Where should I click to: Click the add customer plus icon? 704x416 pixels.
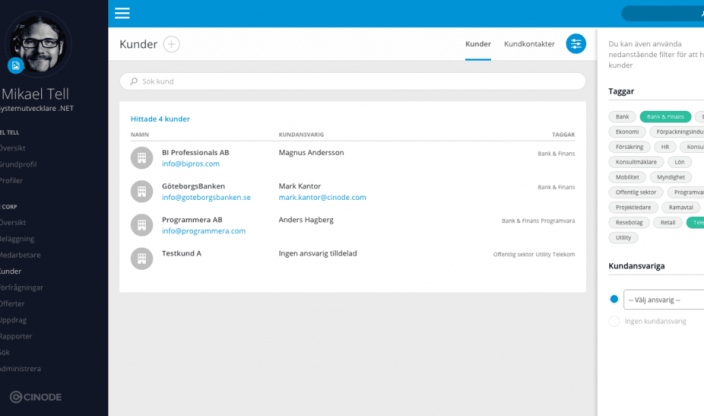pyautogui.click(x=172, y=44)
